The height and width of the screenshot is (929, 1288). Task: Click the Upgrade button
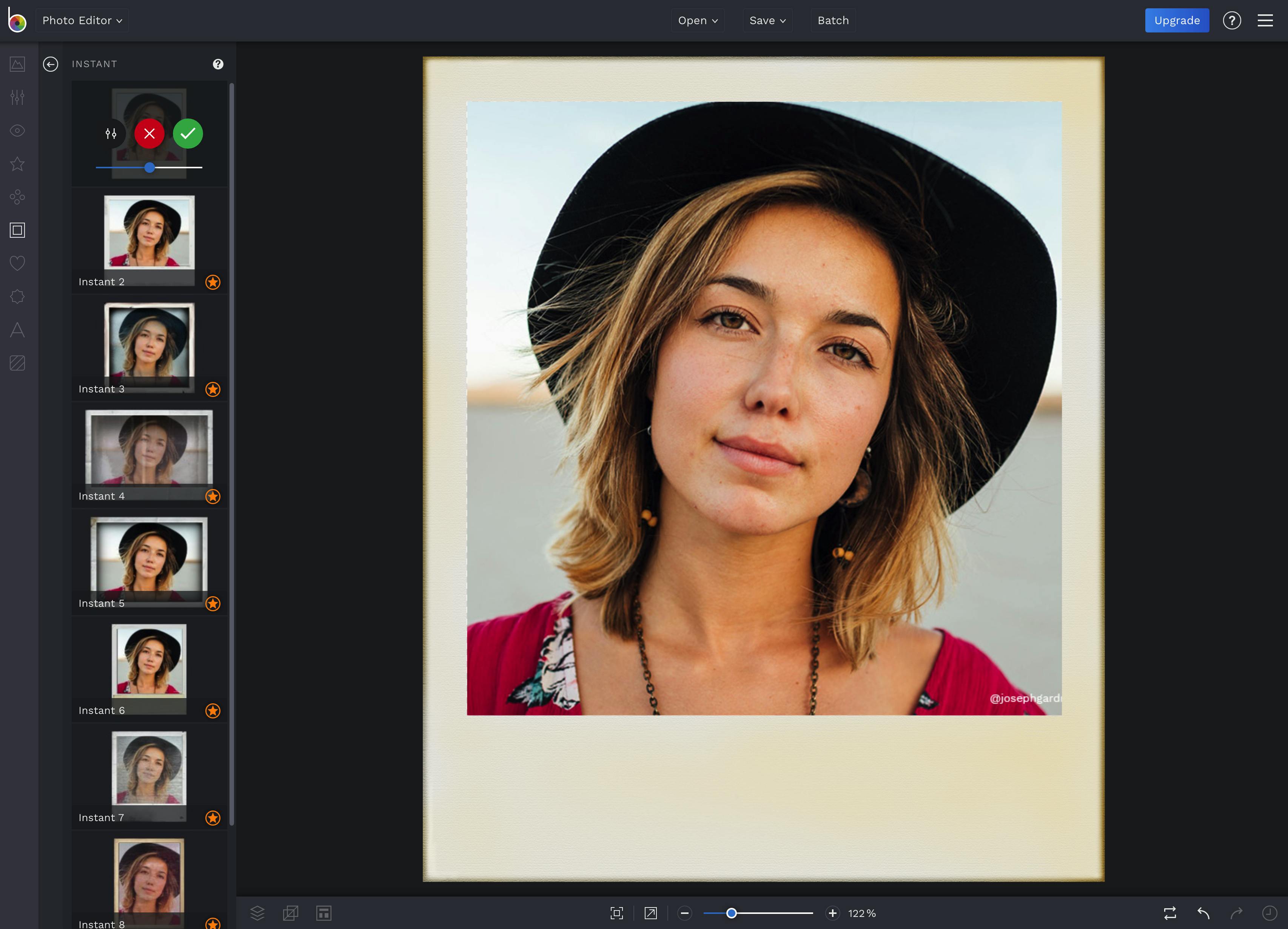point(1177,20)
